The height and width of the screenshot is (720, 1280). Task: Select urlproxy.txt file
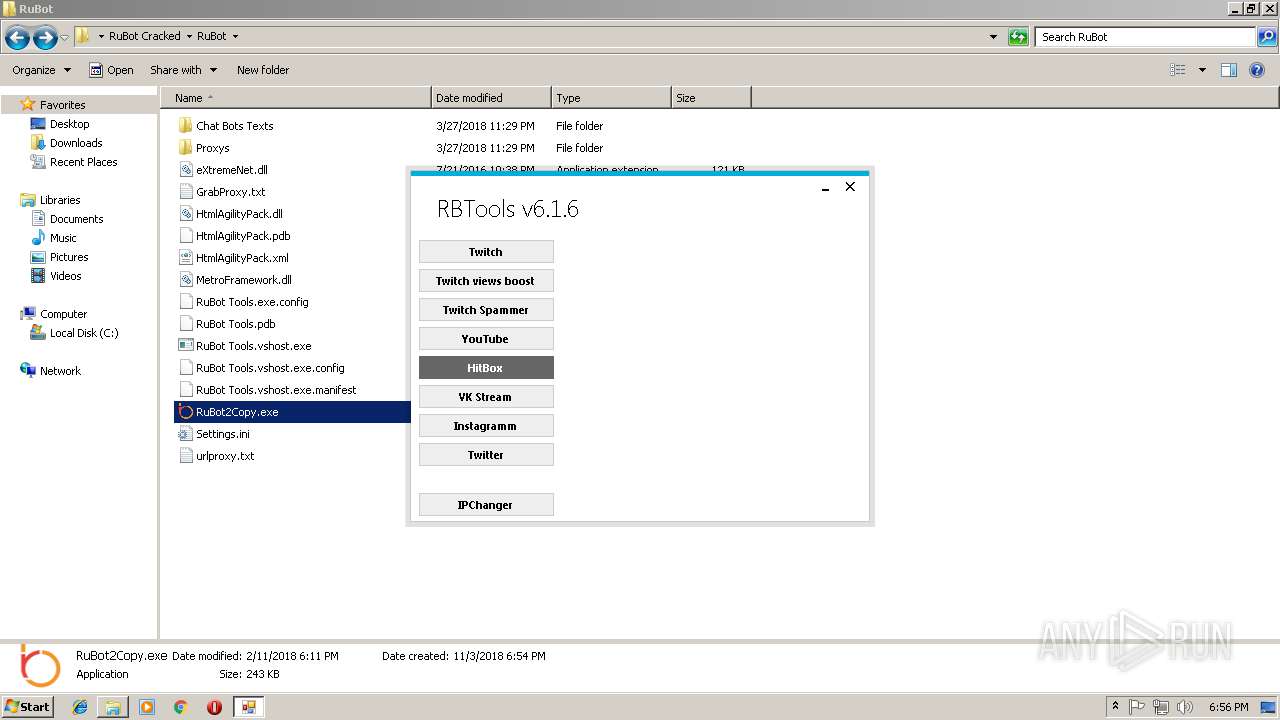point(225,456)
